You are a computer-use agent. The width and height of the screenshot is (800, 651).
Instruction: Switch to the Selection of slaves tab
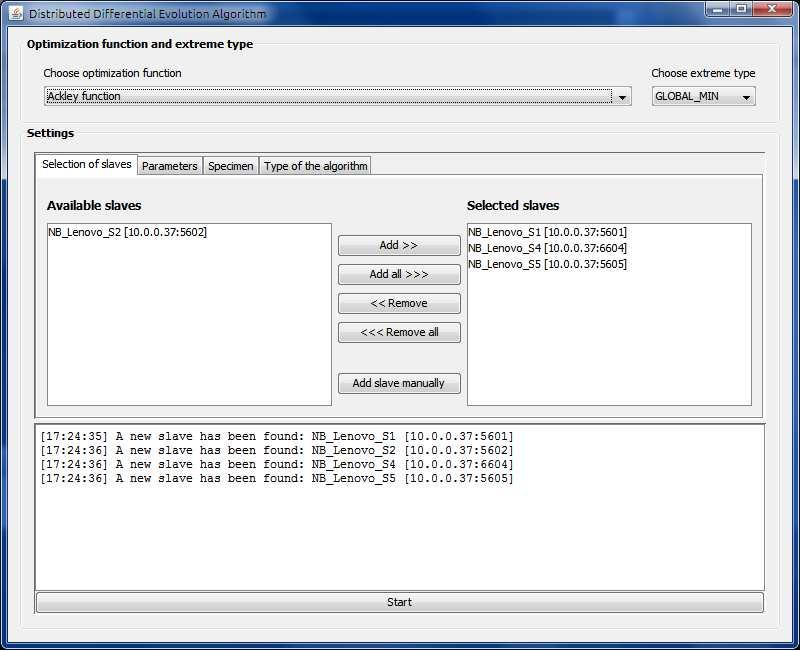coord(87,164)
